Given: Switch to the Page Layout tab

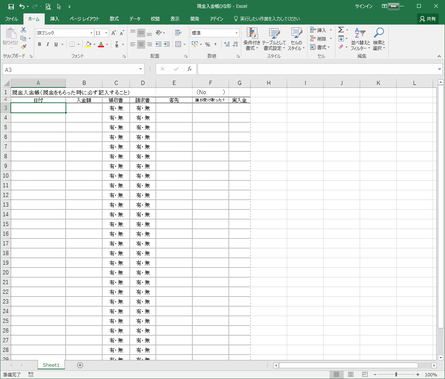Looking at the screenshot, I should click(x=84, y=19).
